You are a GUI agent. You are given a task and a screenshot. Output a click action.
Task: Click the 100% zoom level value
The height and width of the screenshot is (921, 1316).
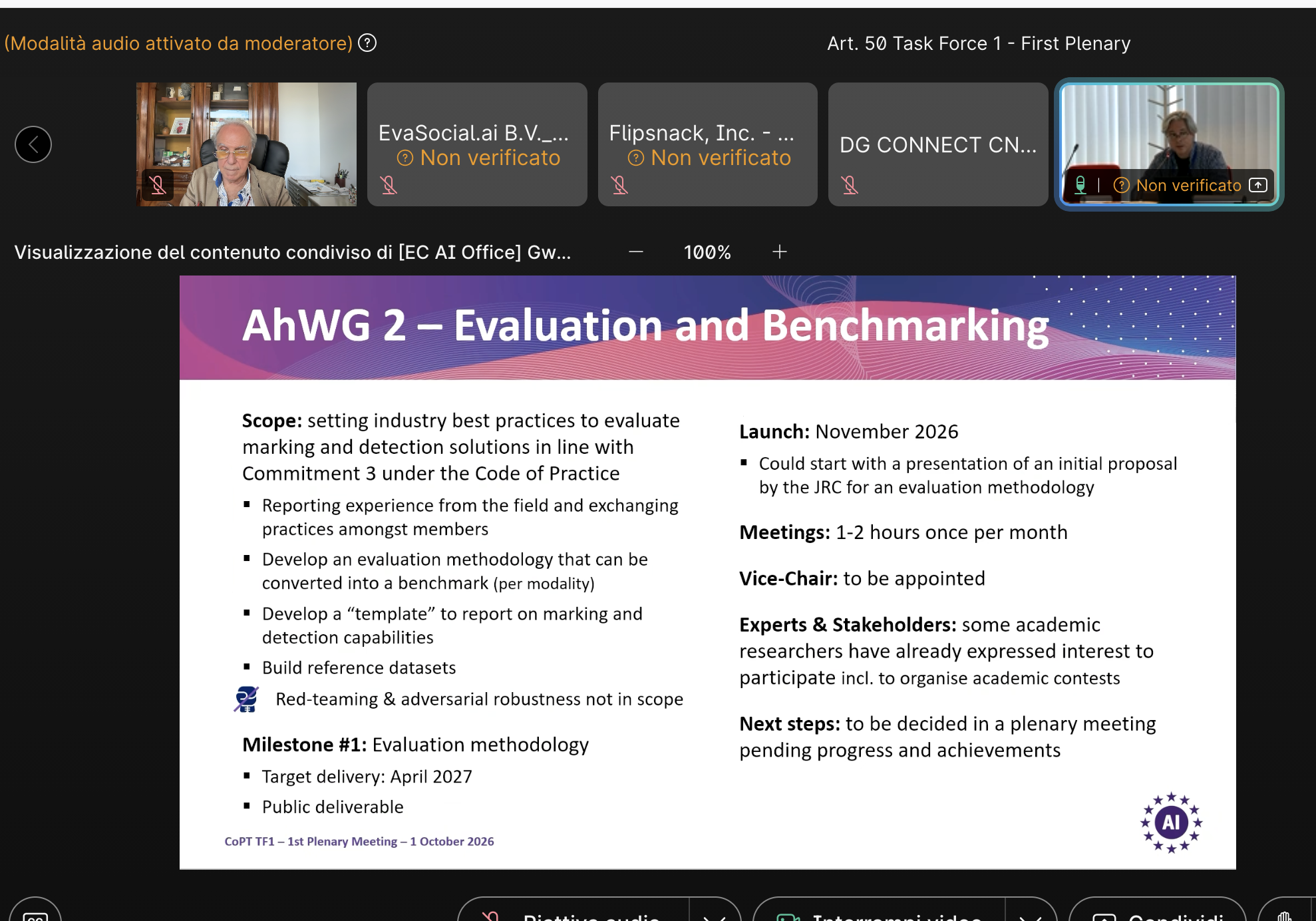click(707, 252)
